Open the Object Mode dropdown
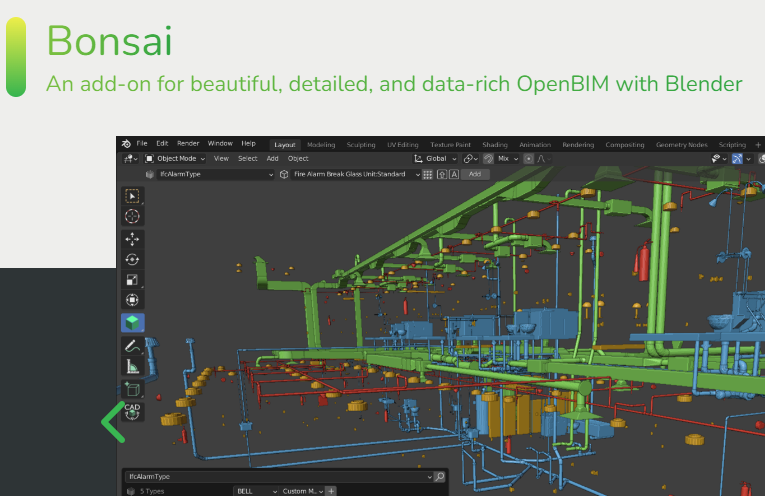Screen dimensions: 765x496 tap(175, 159)
